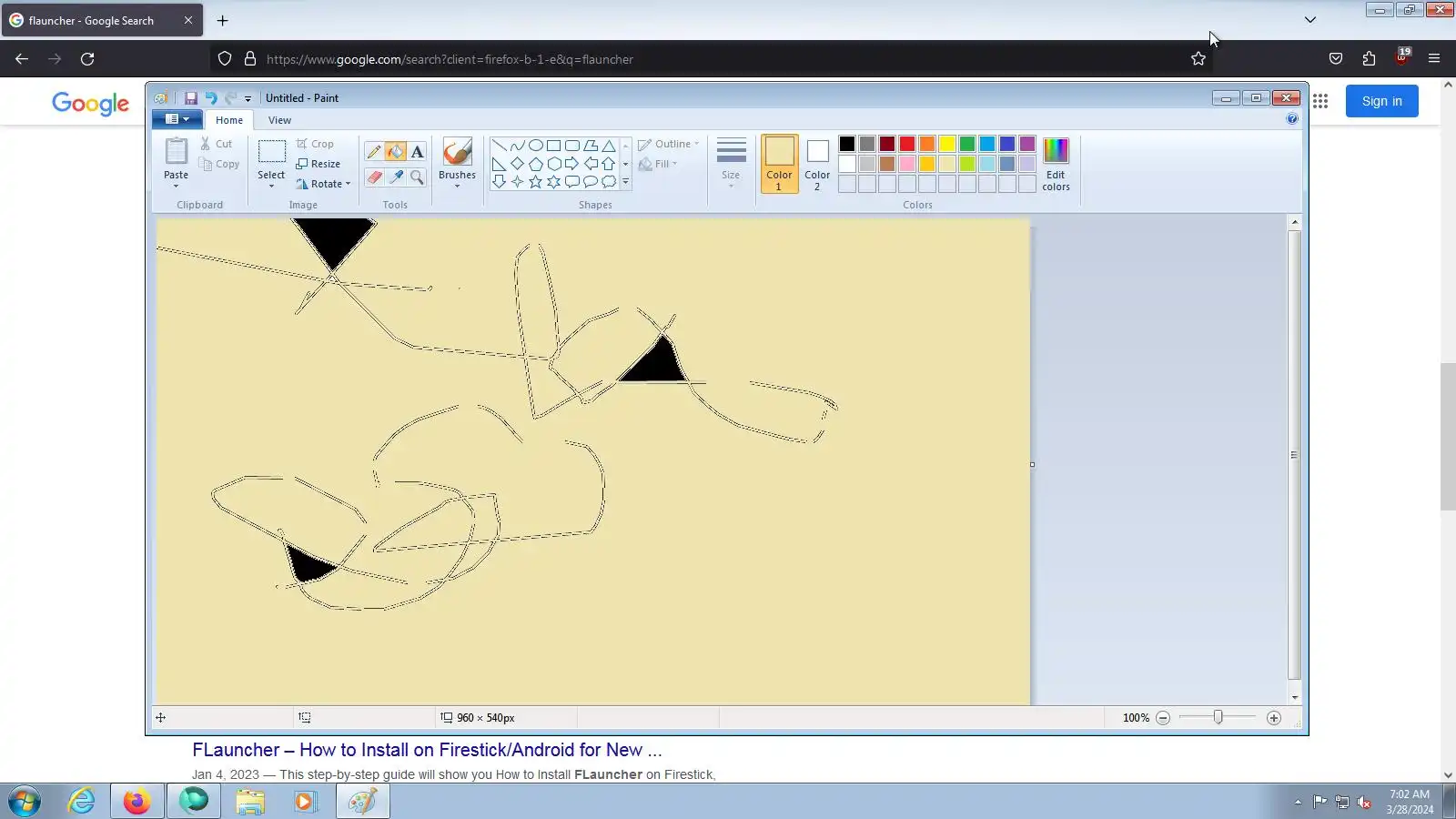Zoom in with the plus button
Screen dimensions: 1456x819
tap(1274, 718)
